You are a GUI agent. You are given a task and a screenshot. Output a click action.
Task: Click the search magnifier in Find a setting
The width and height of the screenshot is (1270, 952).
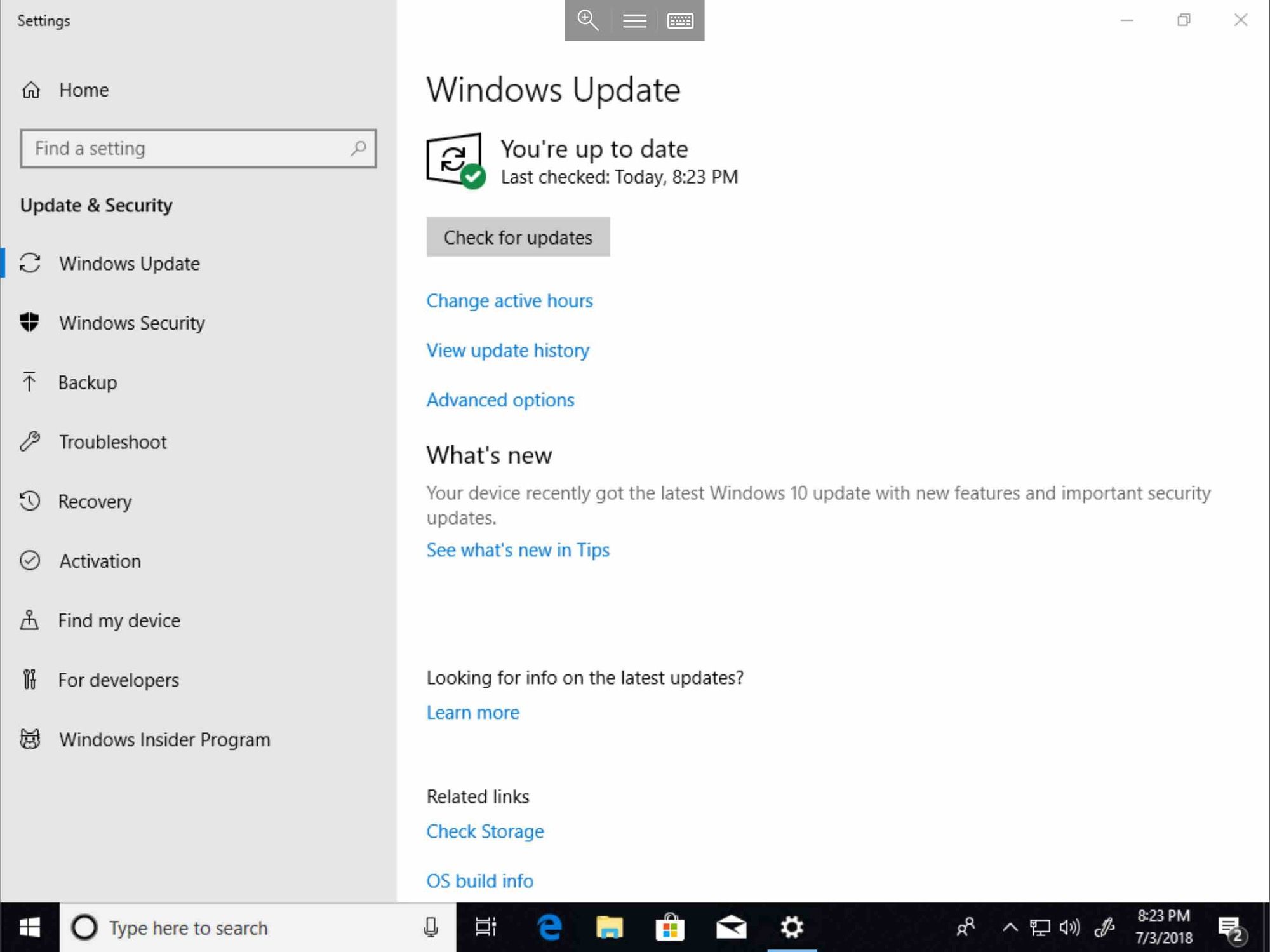[358, 149]
